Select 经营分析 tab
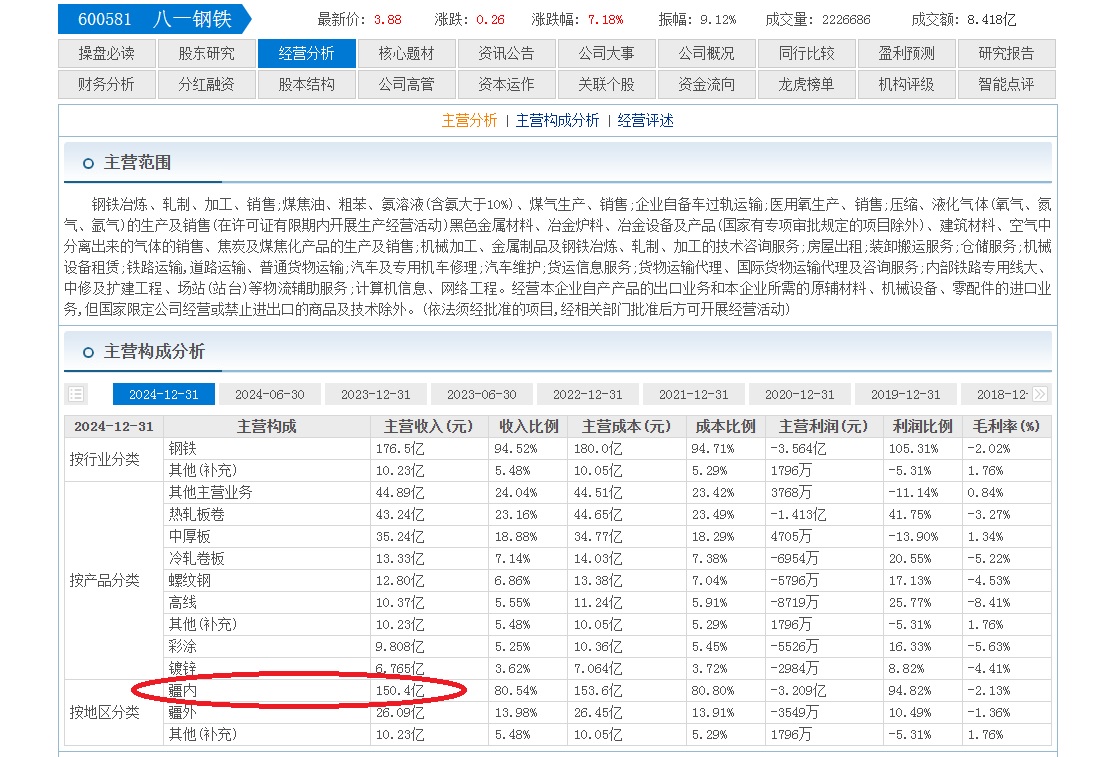Screen dimensions: 1118x757 tap(307, 53)
